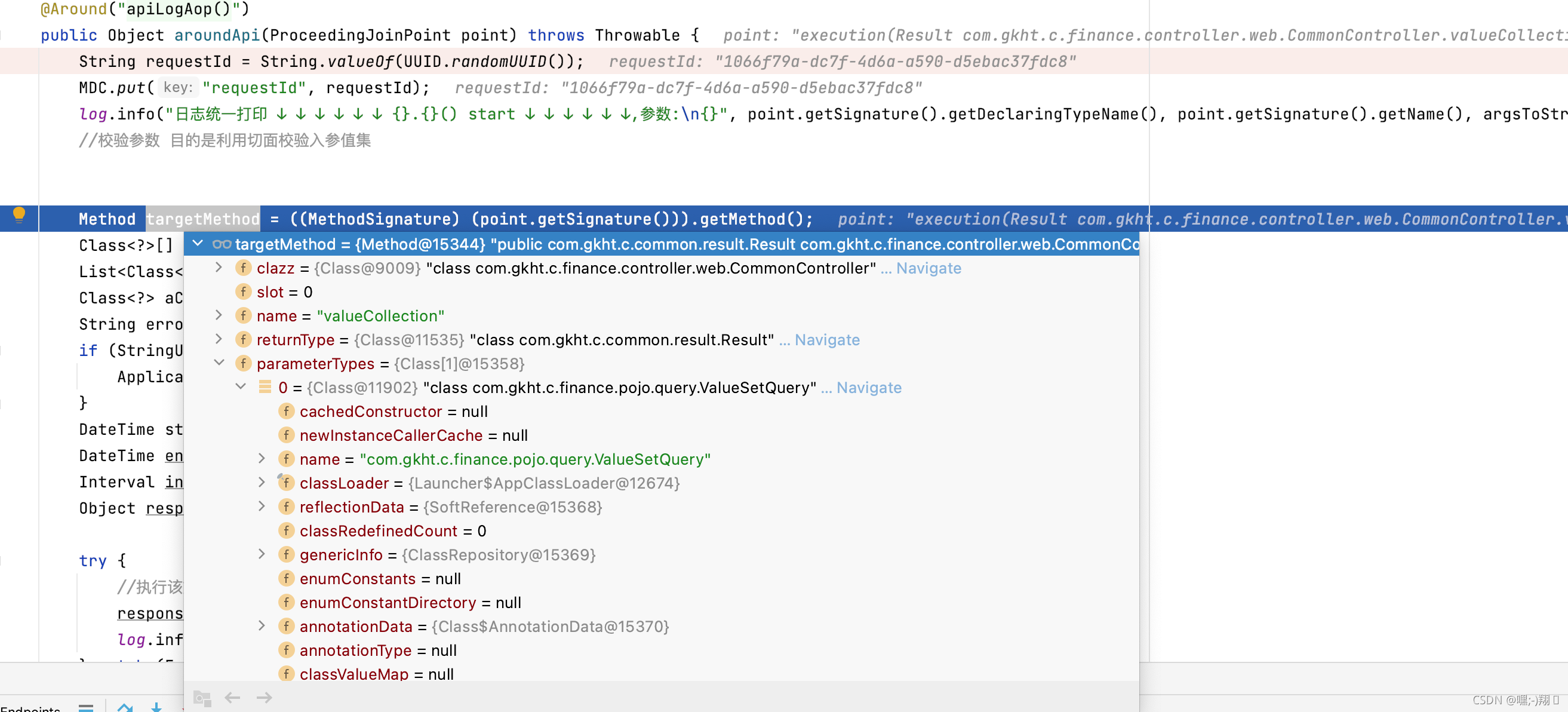Image resolution: width=1568 pixels, height=712 pixels.
Task: Click the field icon next to parameterTypes
Action: [x=244, y=364]
